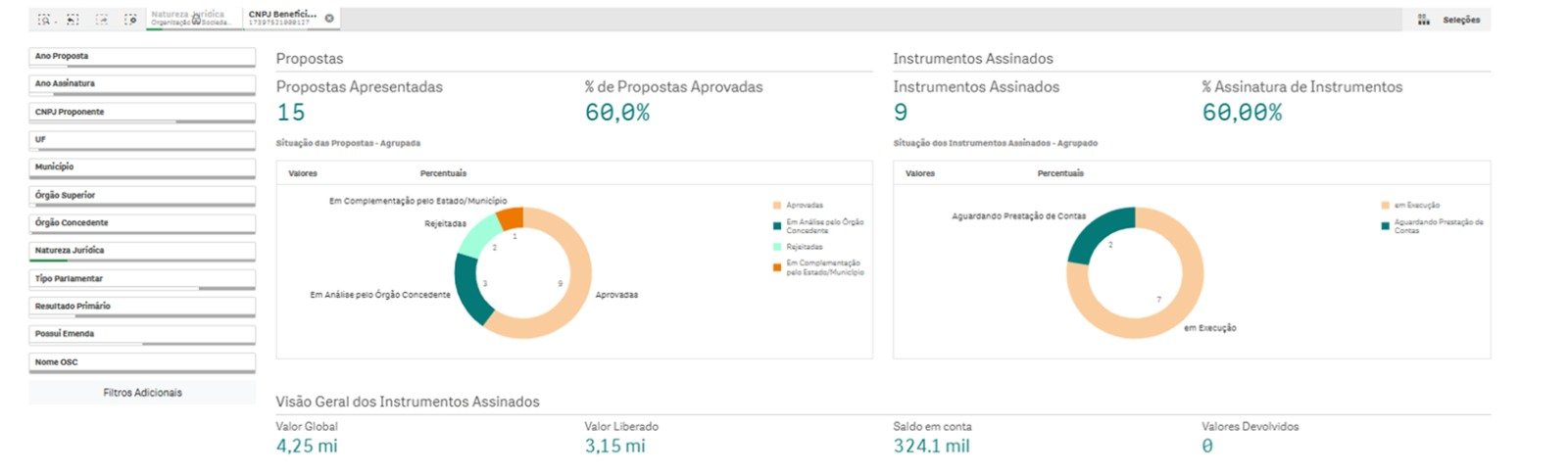Screen dimensions: 1568x475
Task: Select Valores tab in signed instruments chart
Action: [x=919, y=173]
